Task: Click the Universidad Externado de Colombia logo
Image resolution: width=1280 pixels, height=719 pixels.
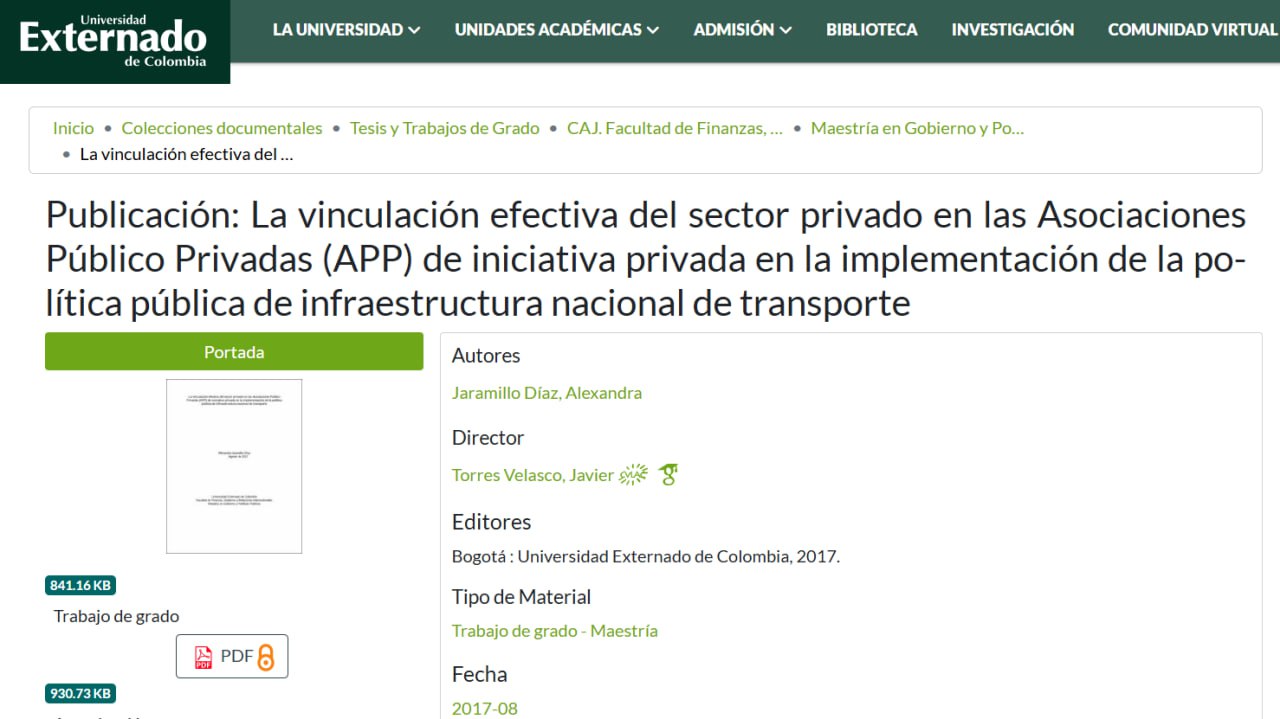Action: point(114,41)
